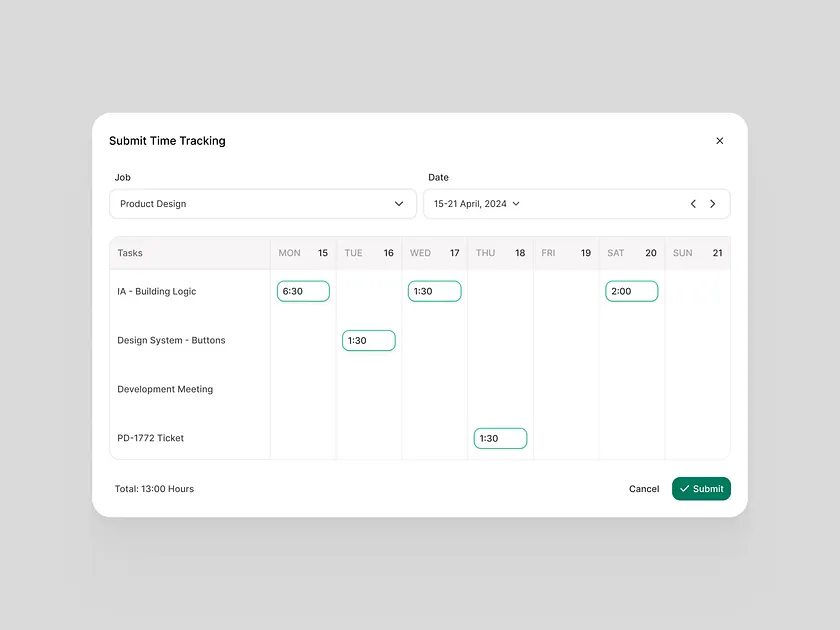Edit Wednesday 1:30 entry for IA - Building Logic
The height and width of the screenshot is (630, 840).
coord(434,291)
